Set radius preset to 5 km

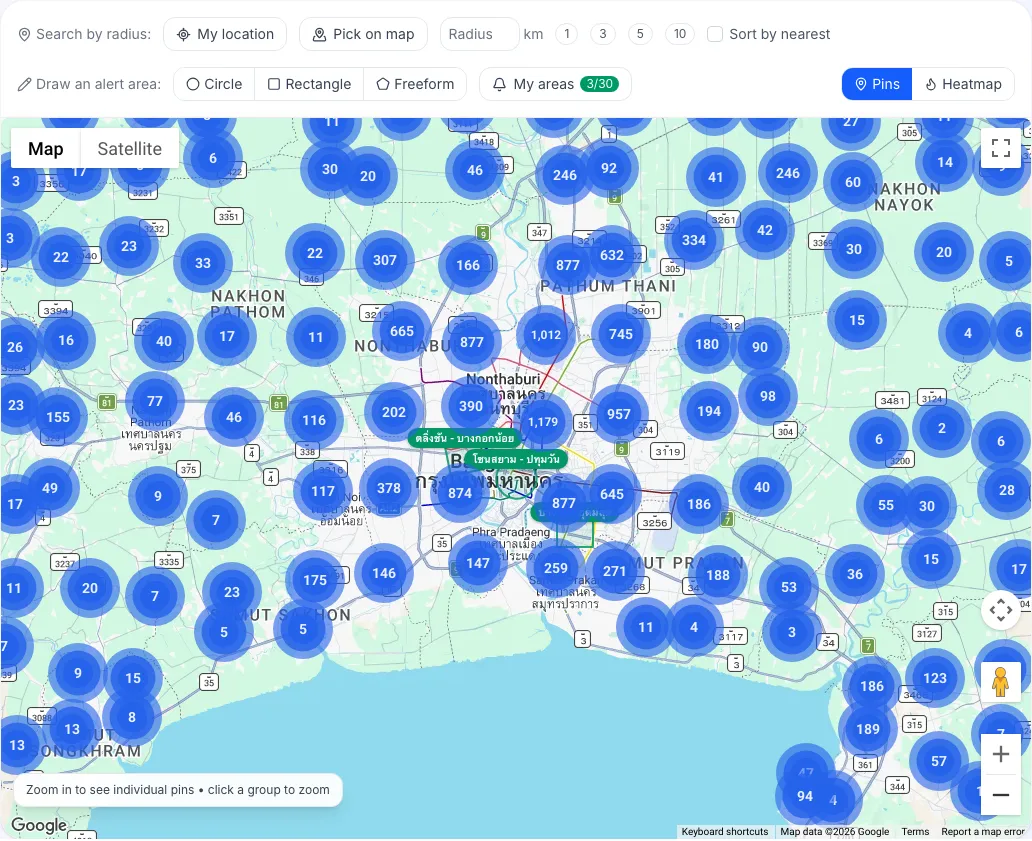click(x=640, y=34)
